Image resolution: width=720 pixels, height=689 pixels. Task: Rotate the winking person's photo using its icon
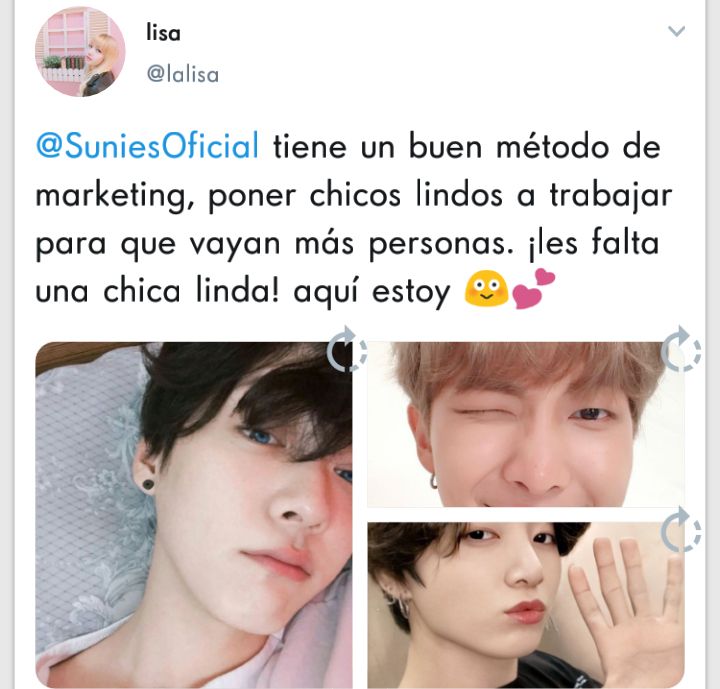click(x=681, y=350)
